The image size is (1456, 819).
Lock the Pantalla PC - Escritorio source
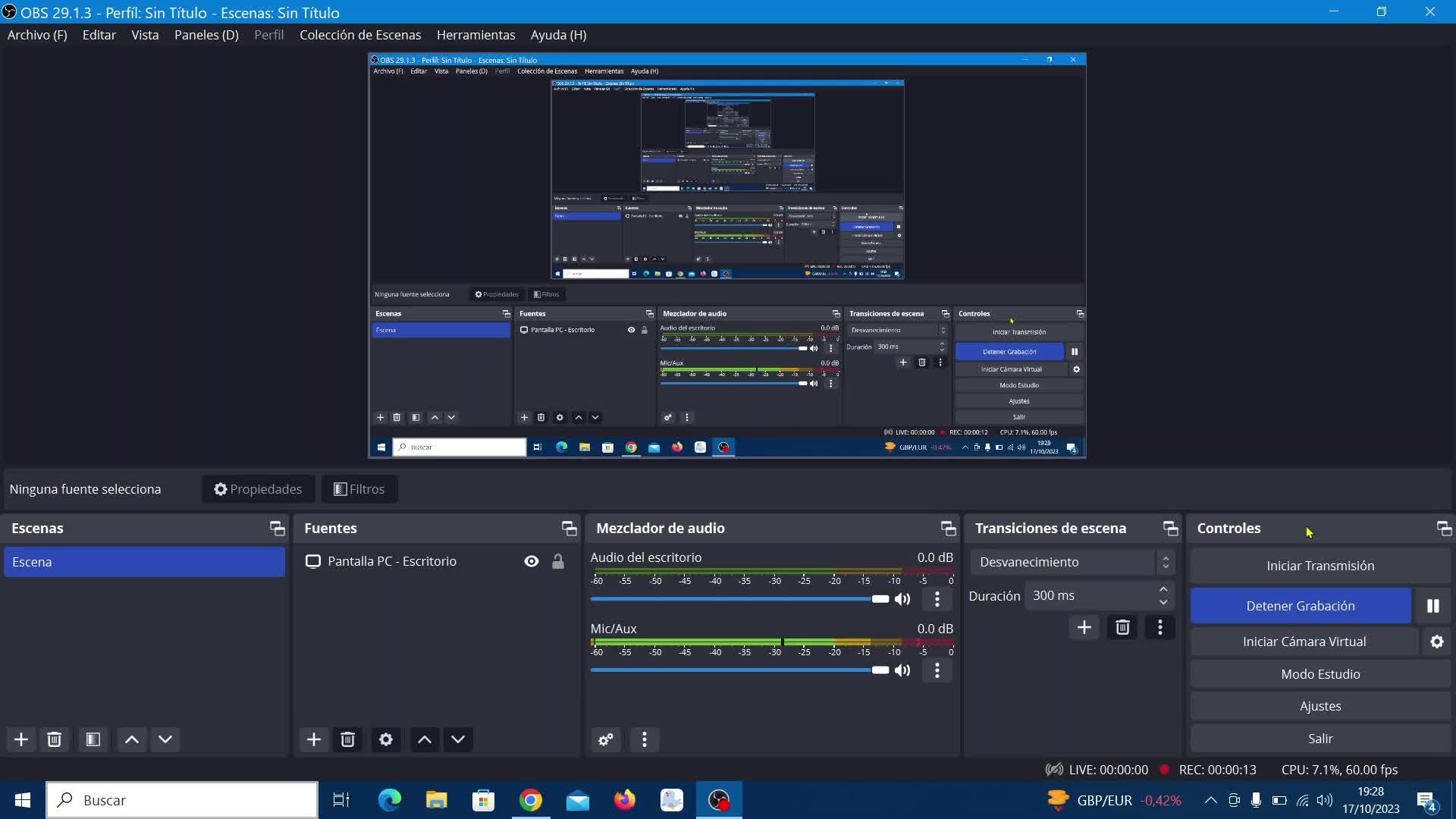coord(558,561)
